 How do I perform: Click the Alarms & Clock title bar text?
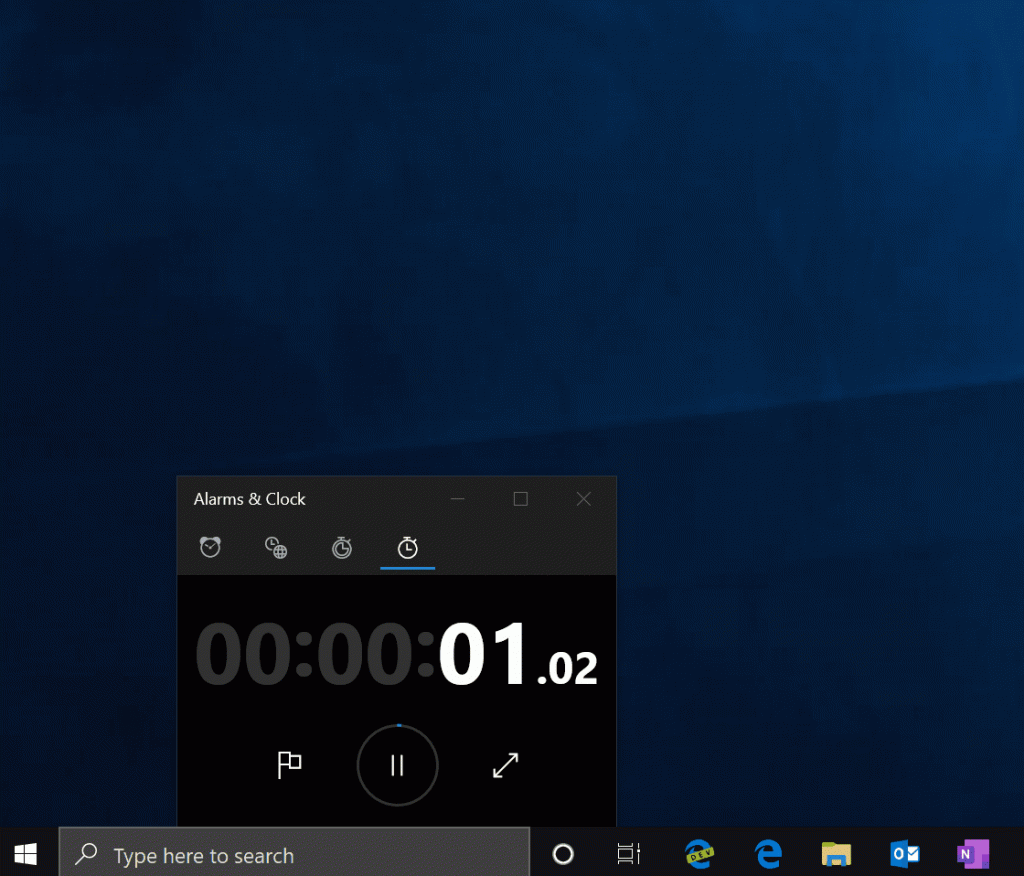[249, 499]
